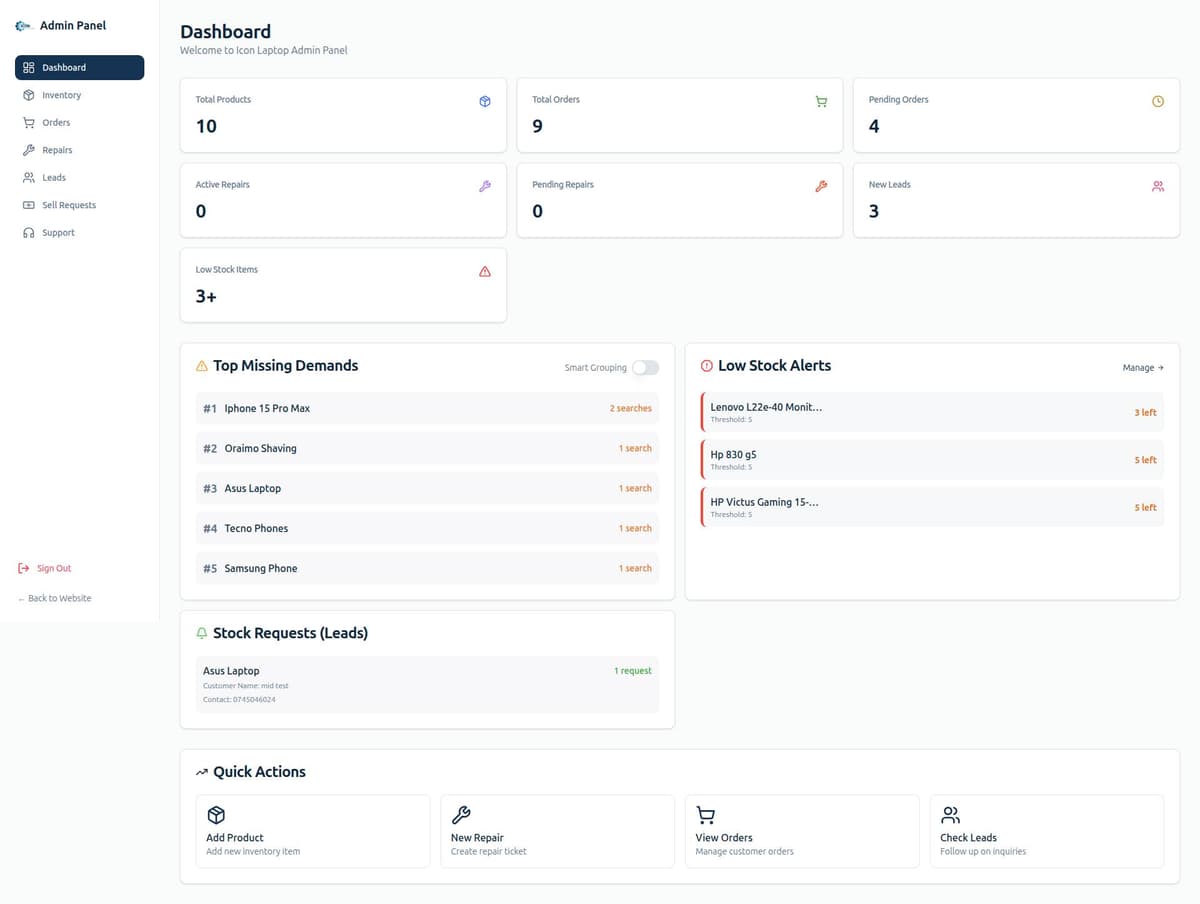This screenshot has height=904, width=1200.
Task: Click the View Orders cart icon
Action: tap(705, 815)
